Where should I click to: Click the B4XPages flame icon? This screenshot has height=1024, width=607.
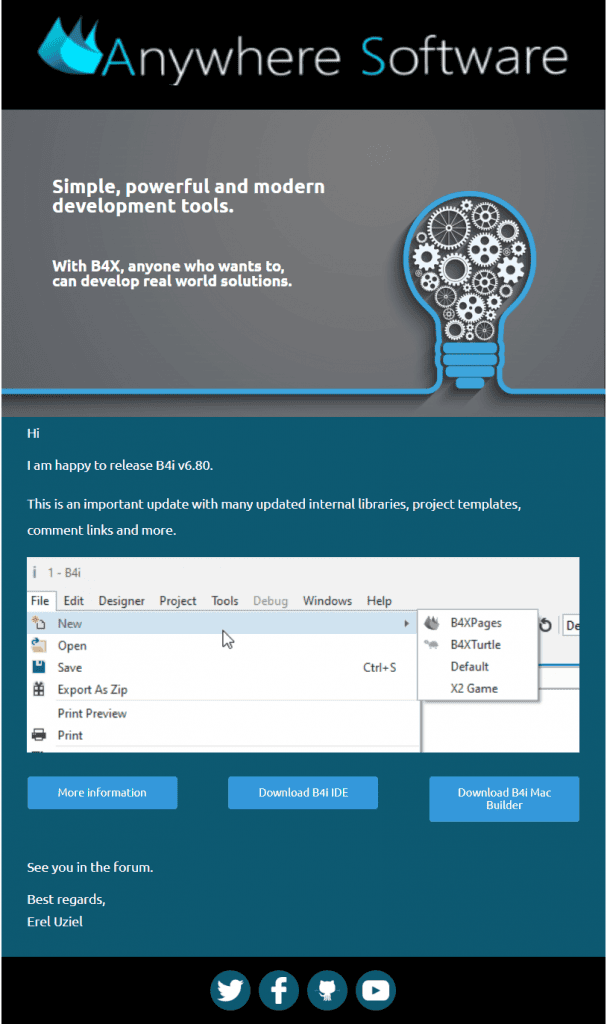(x=432, y=623)
